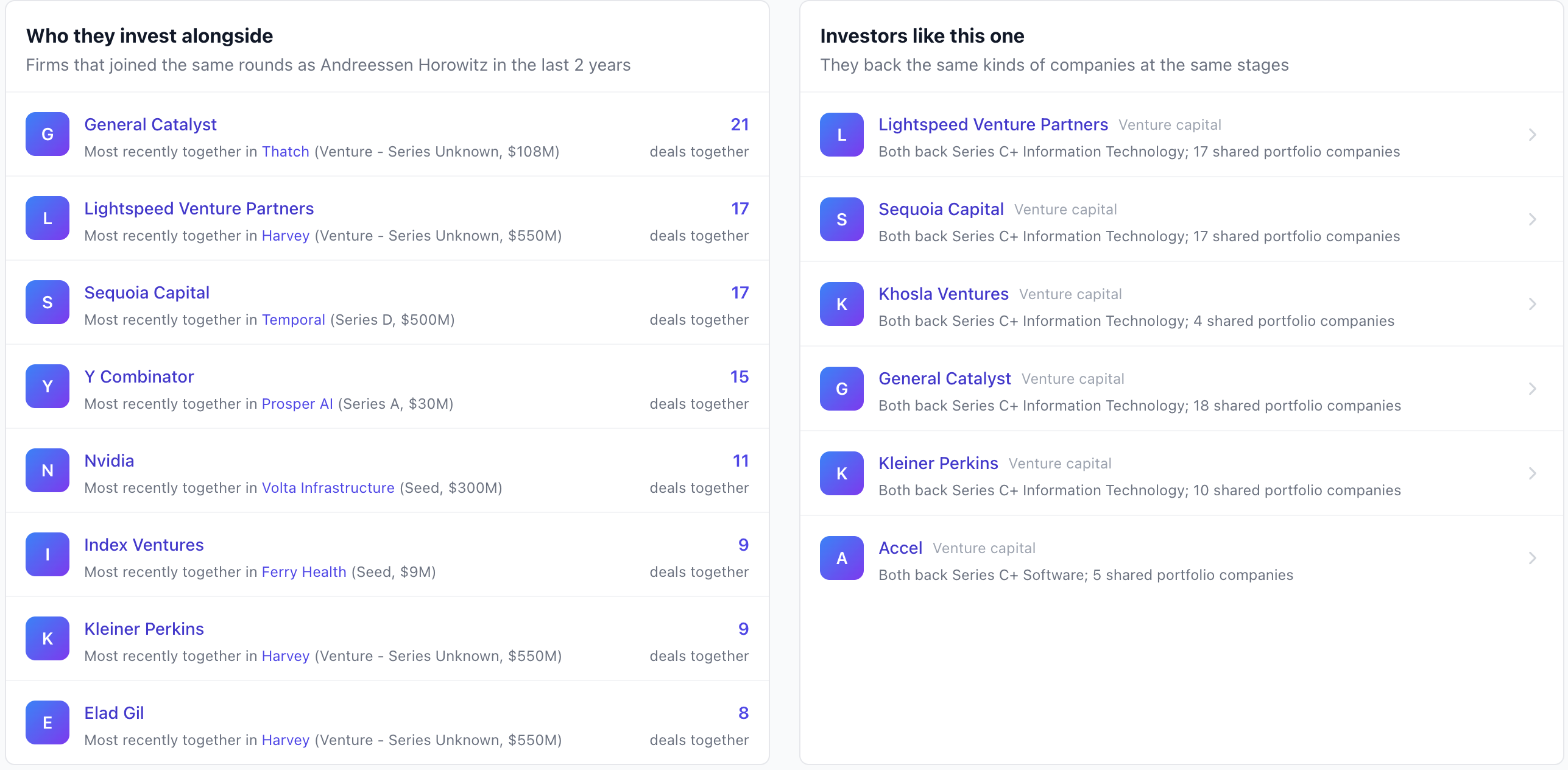Click the '(Series D, $500M)' round text
The image size is (1568, 770).
tap(392, 320)
